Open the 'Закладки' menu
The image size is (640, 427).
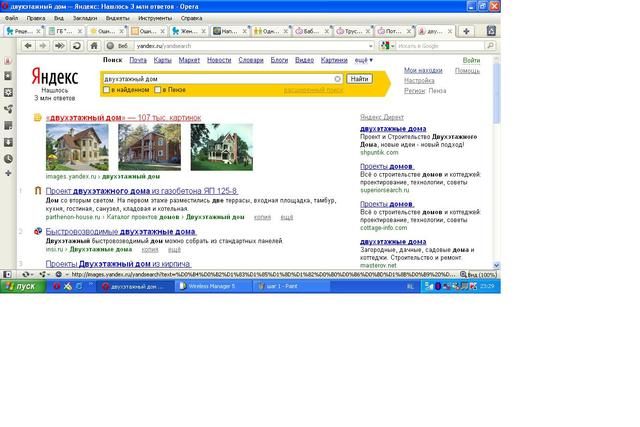tap(85, 18)
